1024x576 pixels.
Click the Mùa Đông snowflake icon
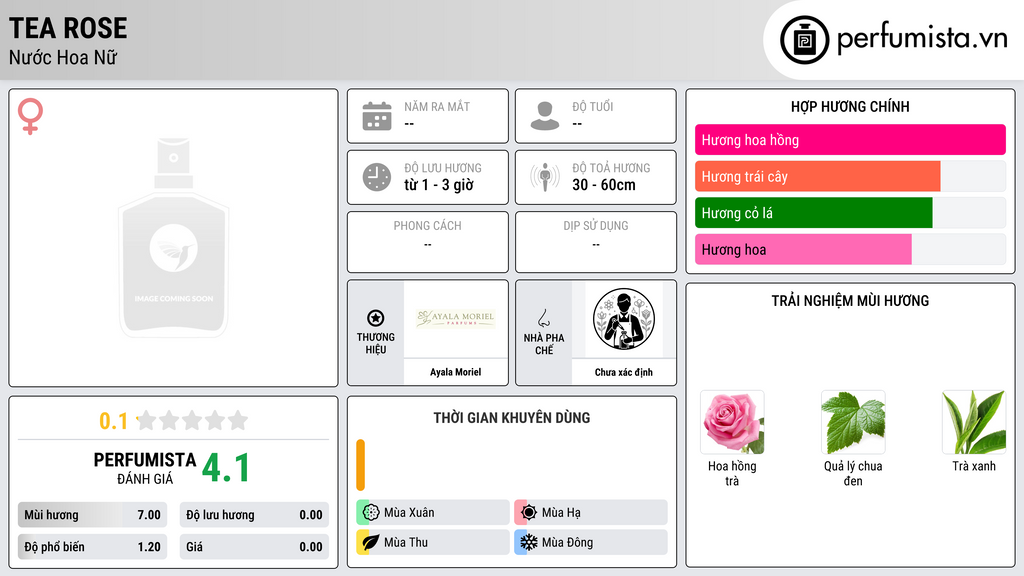528,542
